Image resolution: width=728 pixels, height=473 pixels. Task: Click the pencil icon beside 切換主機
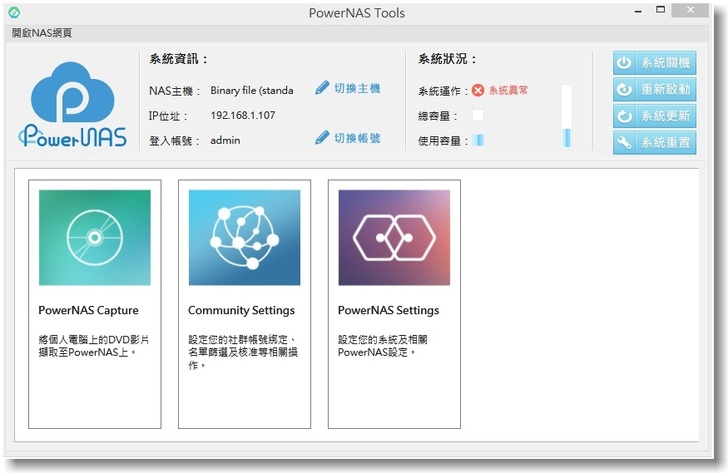(x=322, y=89)
